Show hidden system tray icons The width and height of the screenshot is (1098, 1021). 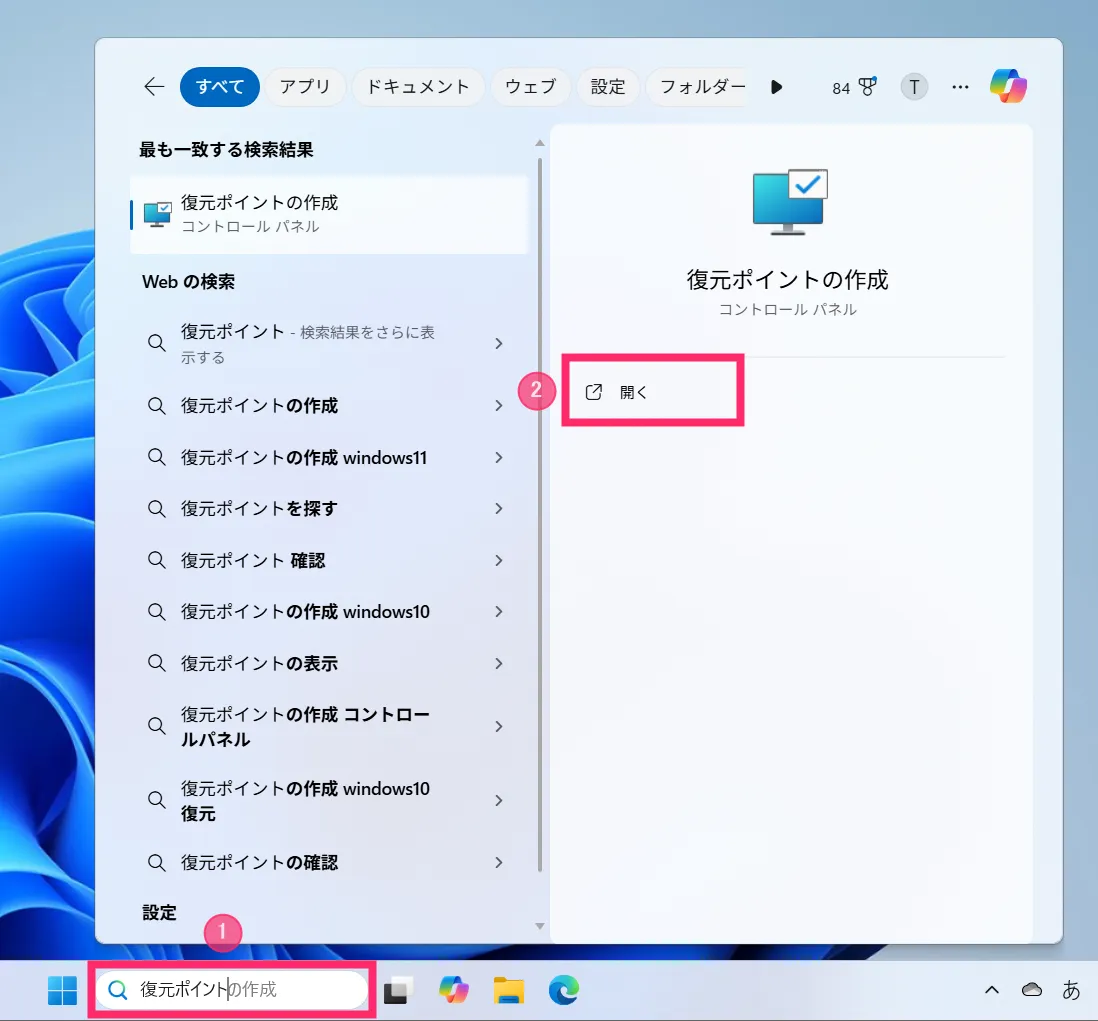tap(992, 989)
